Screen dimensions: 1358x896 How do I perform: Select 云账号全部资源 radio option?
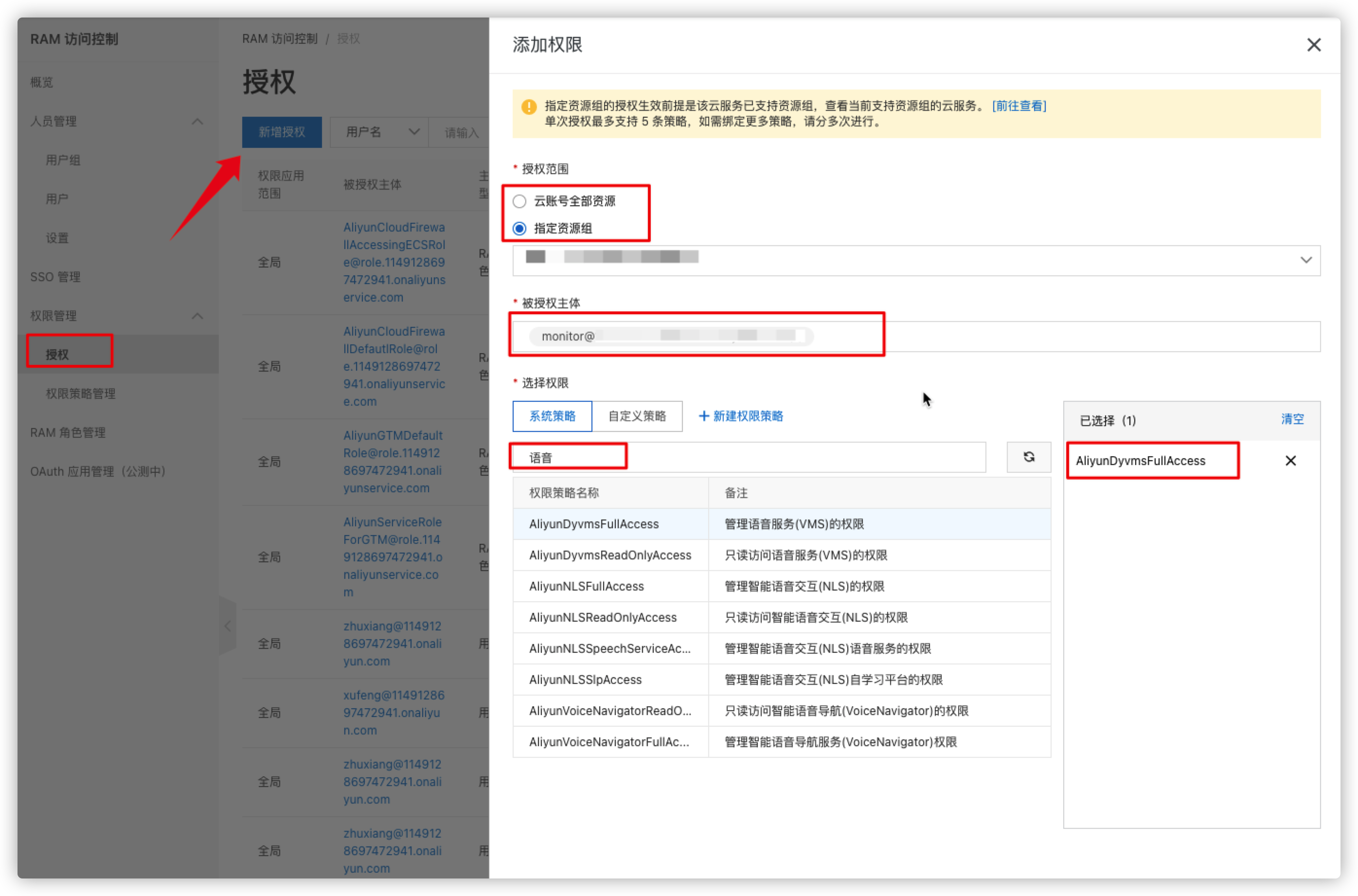(519, 200)
